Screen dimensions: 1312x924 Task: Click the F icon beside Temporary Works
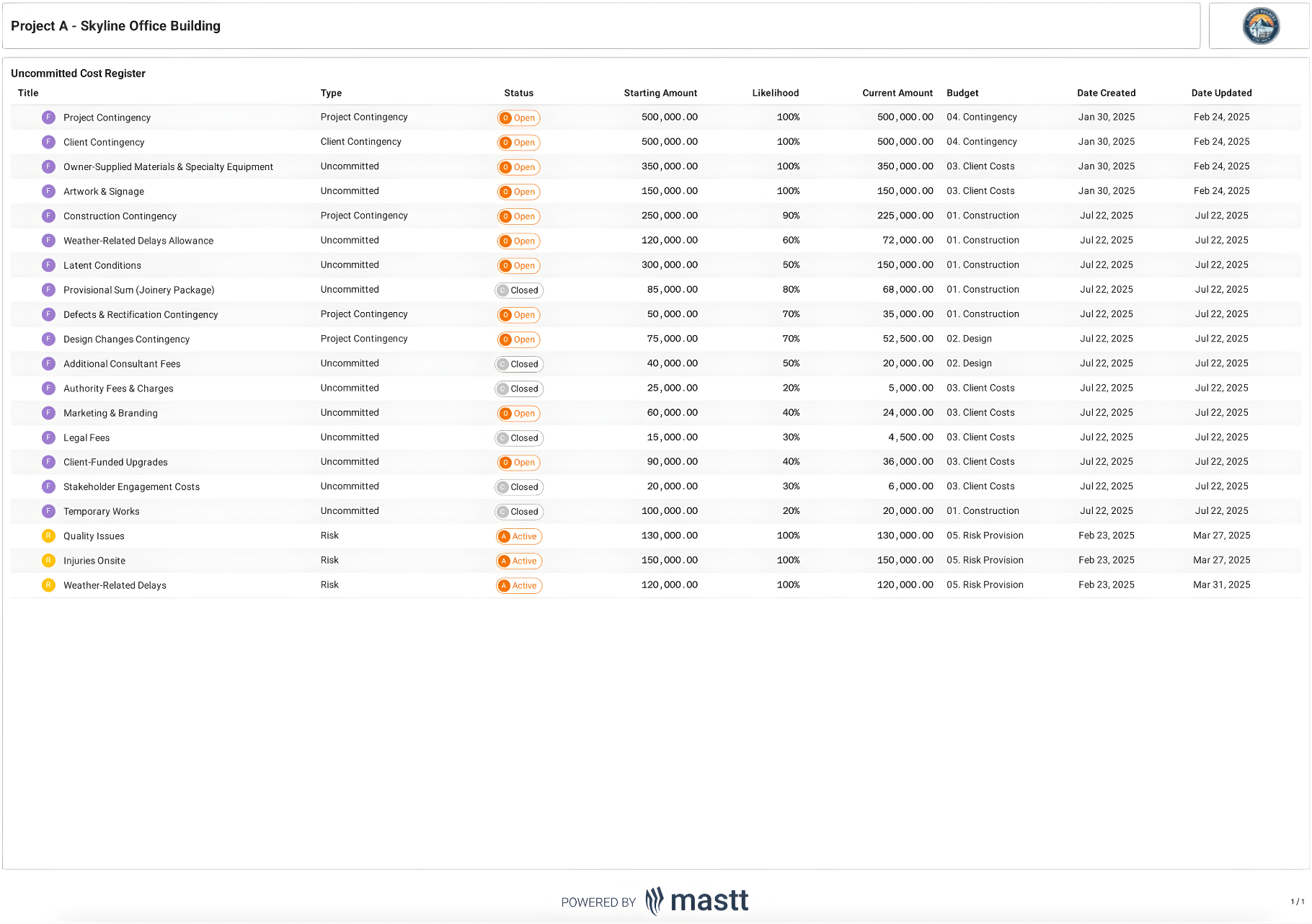[x=48, y=510]
